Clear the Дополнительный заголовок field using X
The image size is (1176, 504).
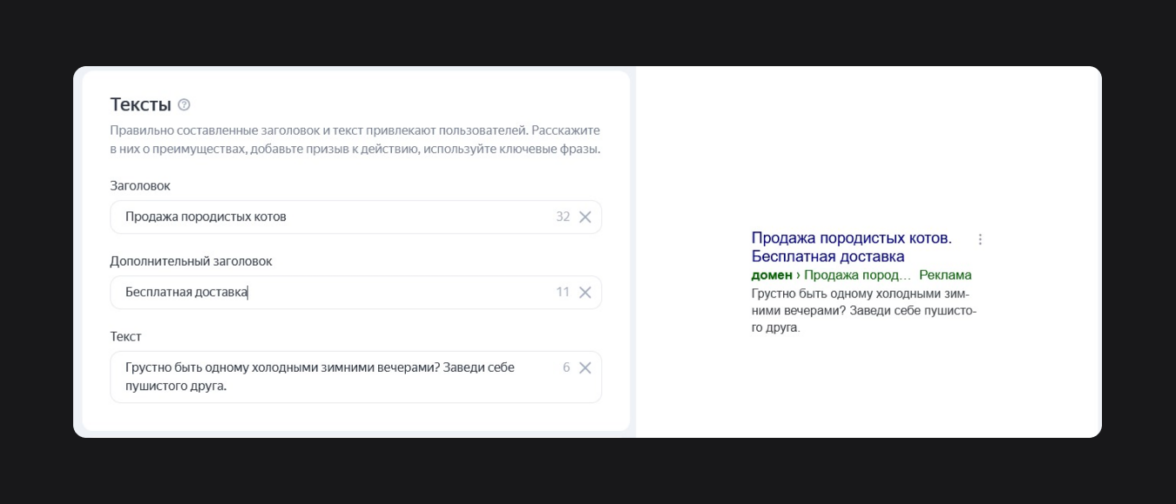pyautogui.click(x=585, y=292)
